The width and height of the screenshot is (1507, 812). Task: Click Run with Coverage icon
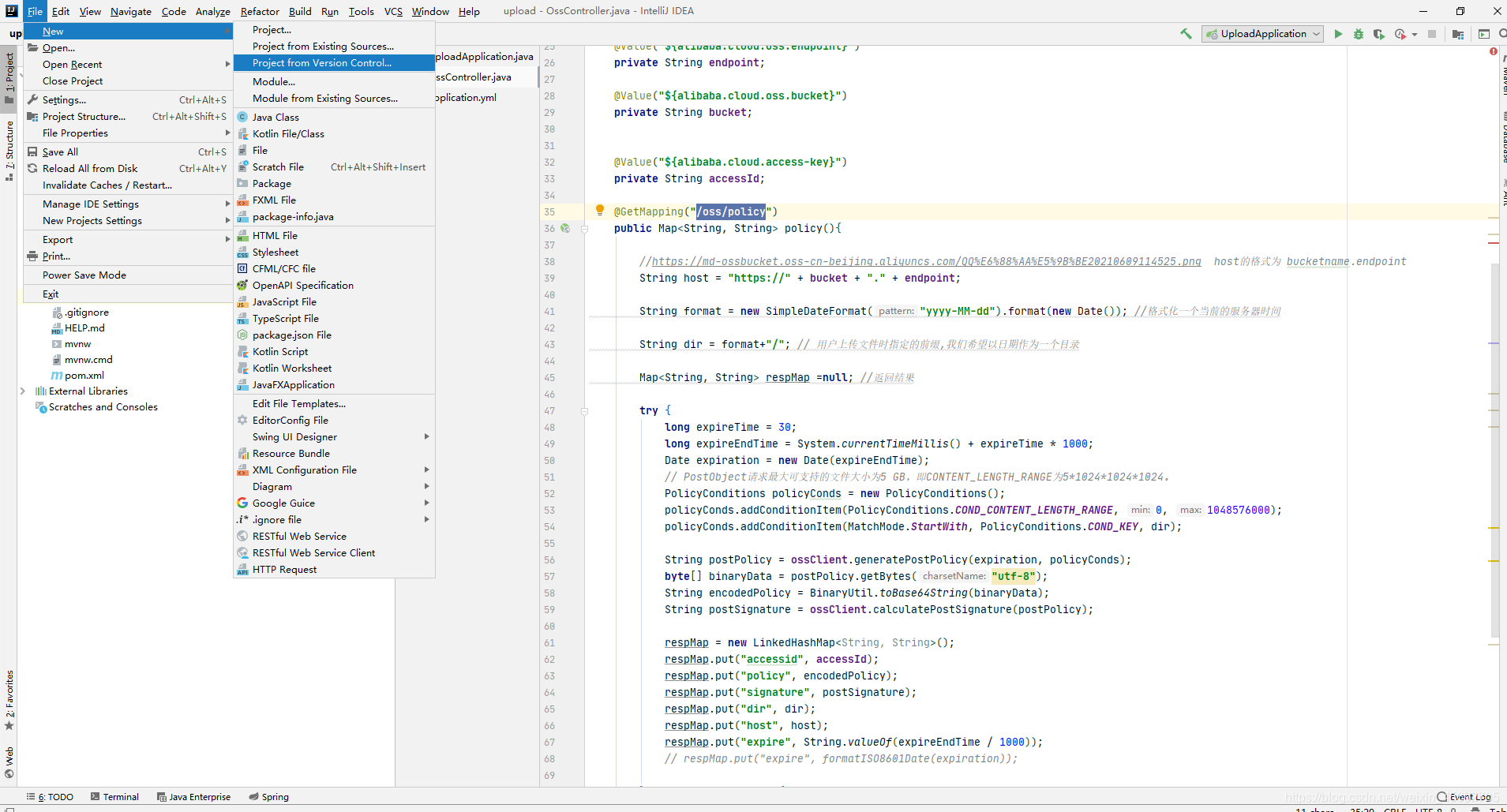coord(1379,34)
